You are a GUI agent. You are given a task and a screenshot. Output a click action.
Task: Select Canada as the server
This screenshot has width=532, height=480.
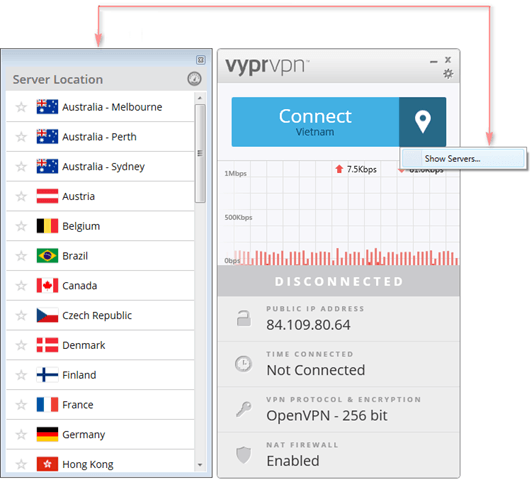click(100, 286)
